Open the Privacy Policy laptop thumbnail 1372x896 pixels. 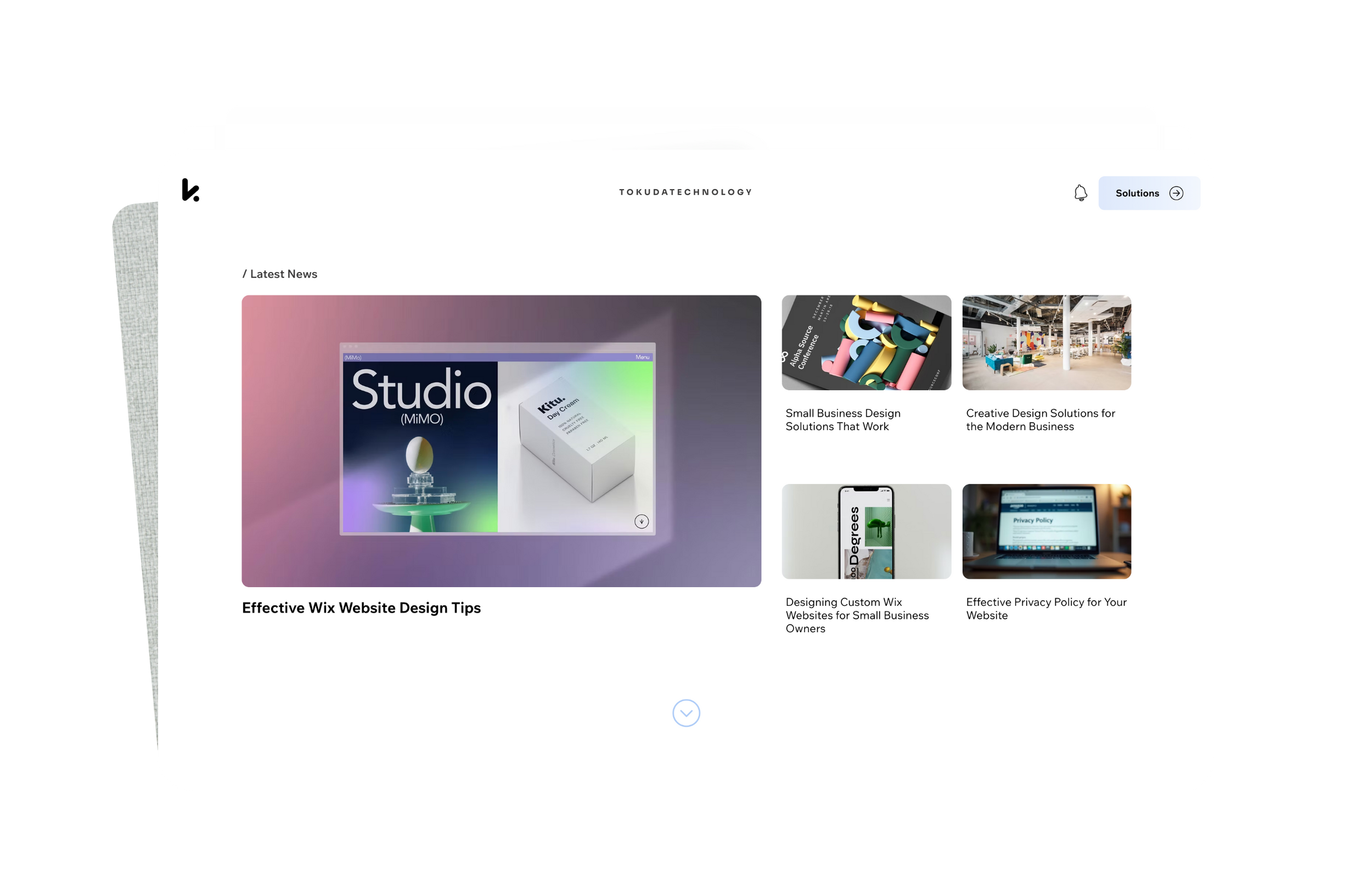coord(1047,531)
